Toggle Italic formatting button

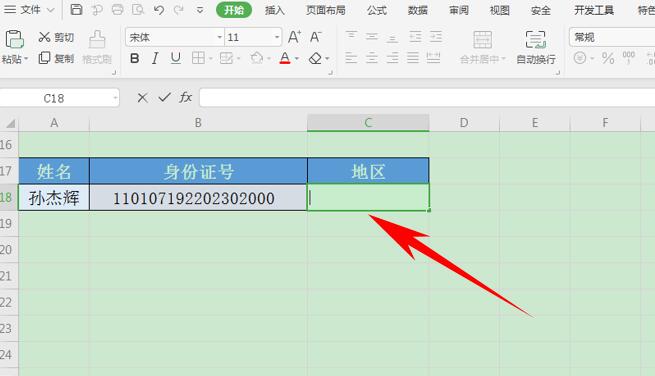click(155, 58)
